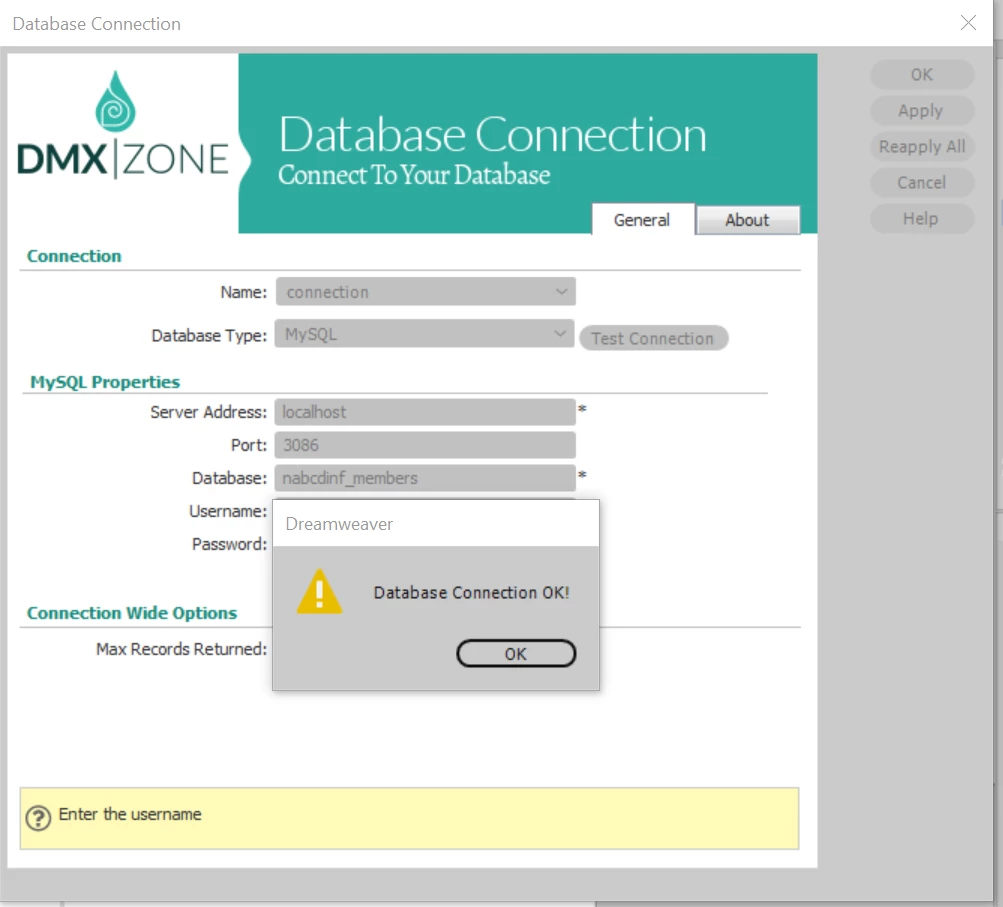
Task: Click the Apply button
Action: pos(922,111)
